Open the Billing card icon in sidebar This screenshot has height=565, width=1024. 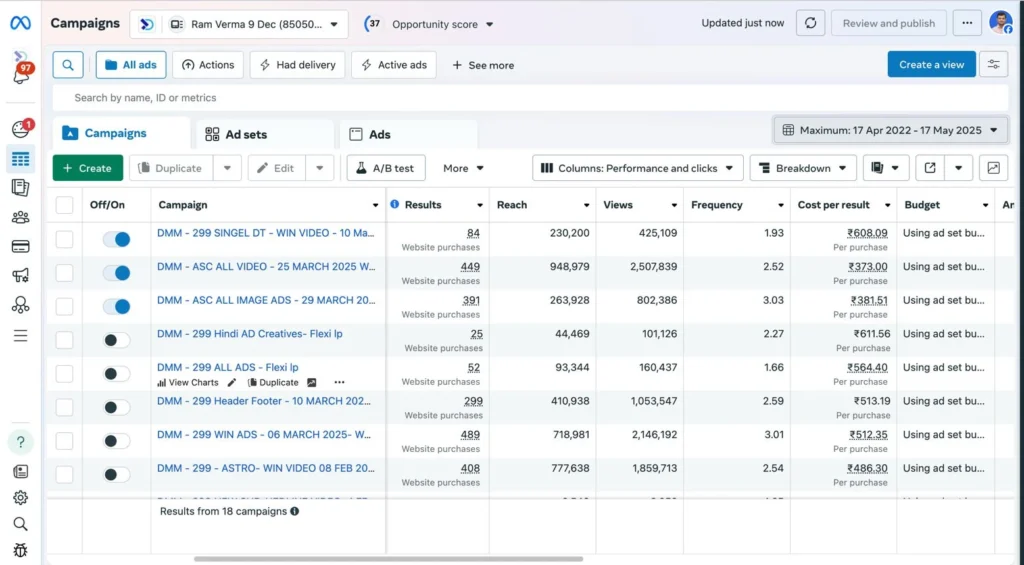(x=20, y=246)
